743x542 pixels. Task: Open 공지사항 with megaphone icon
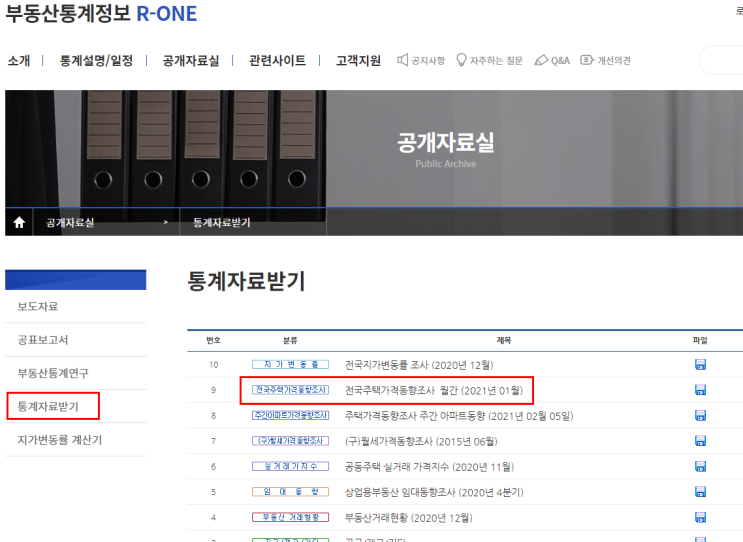pos(421,60)
